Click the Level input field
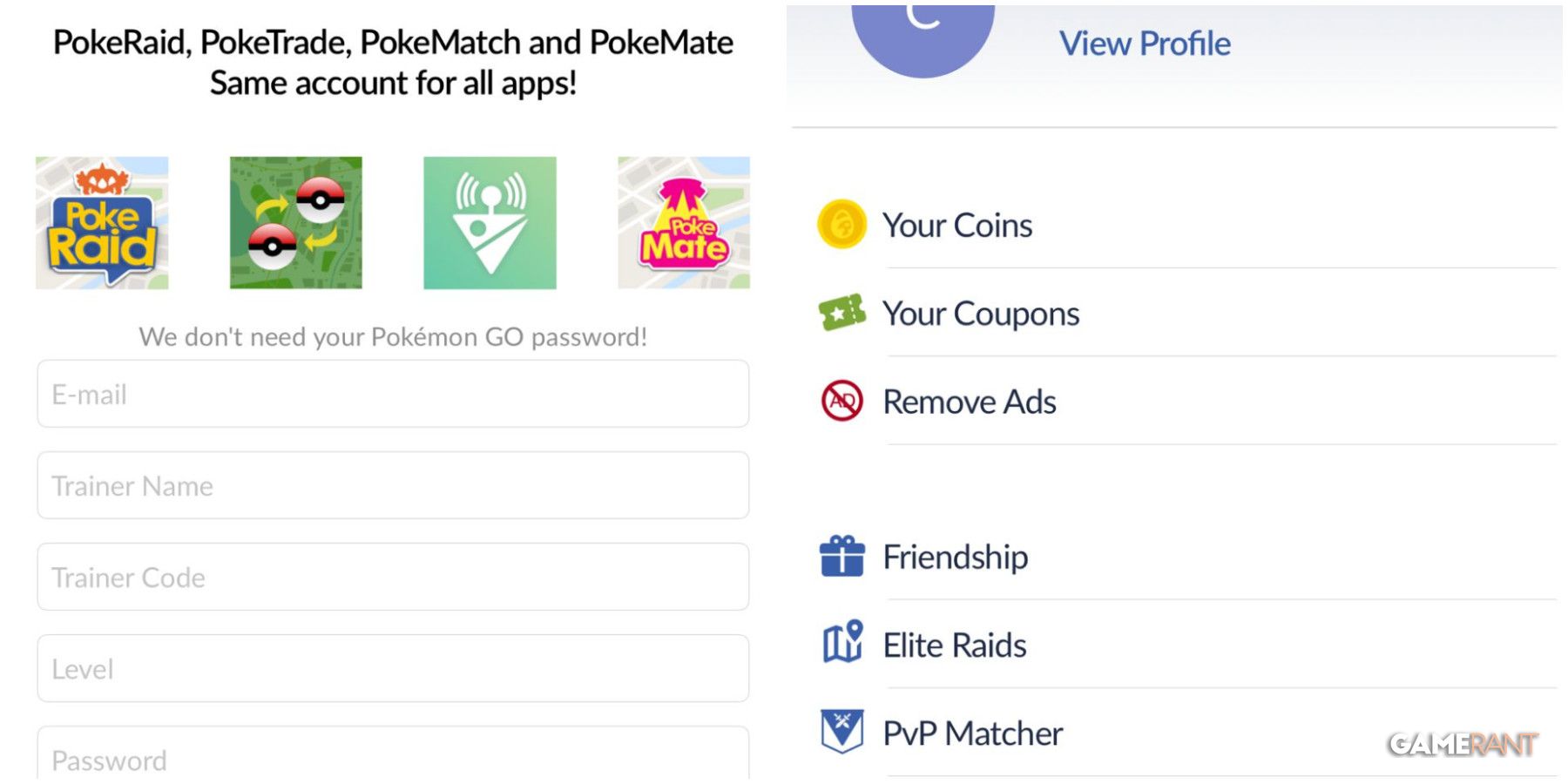The height and width of the screenshot is (784, 1568). click(x=392, y=668)
